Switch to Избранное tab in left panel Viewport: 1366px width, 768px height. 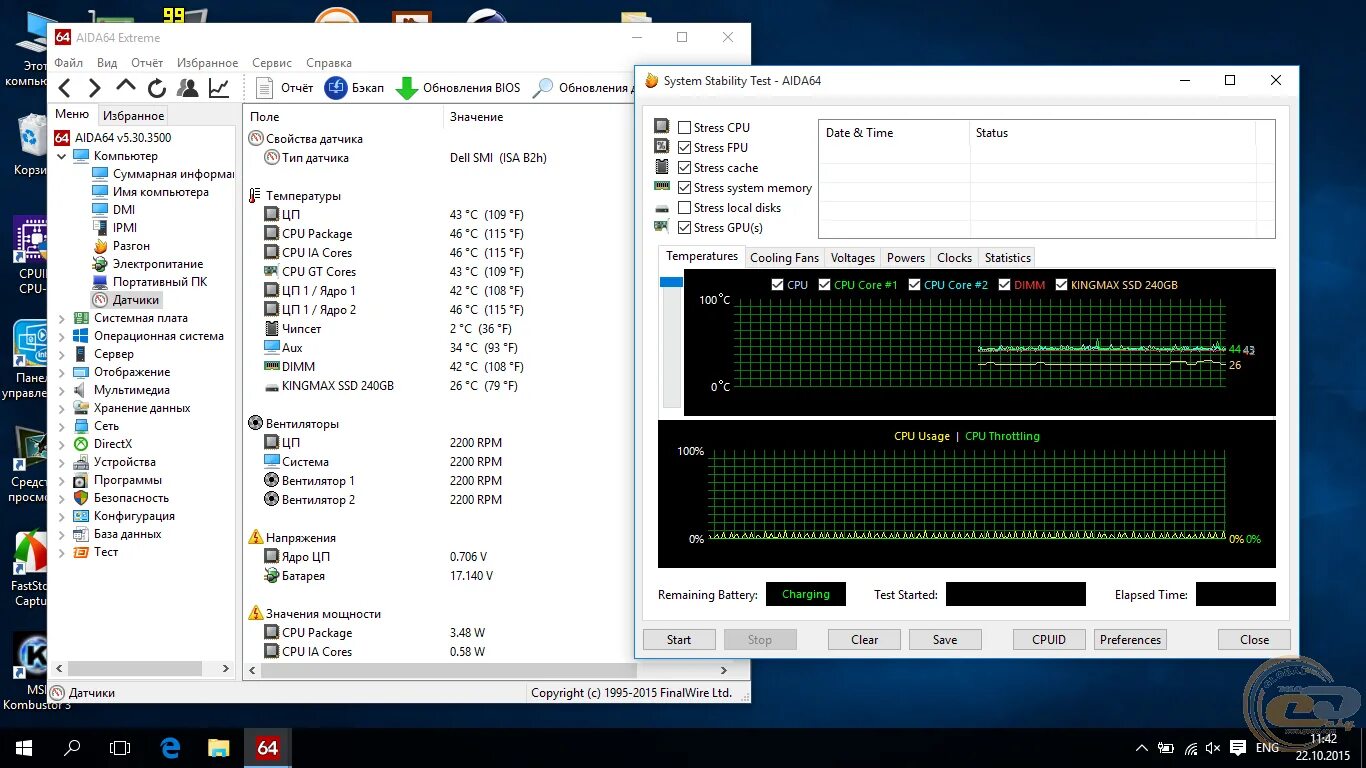pyautogui.click(x=134, y=116)
